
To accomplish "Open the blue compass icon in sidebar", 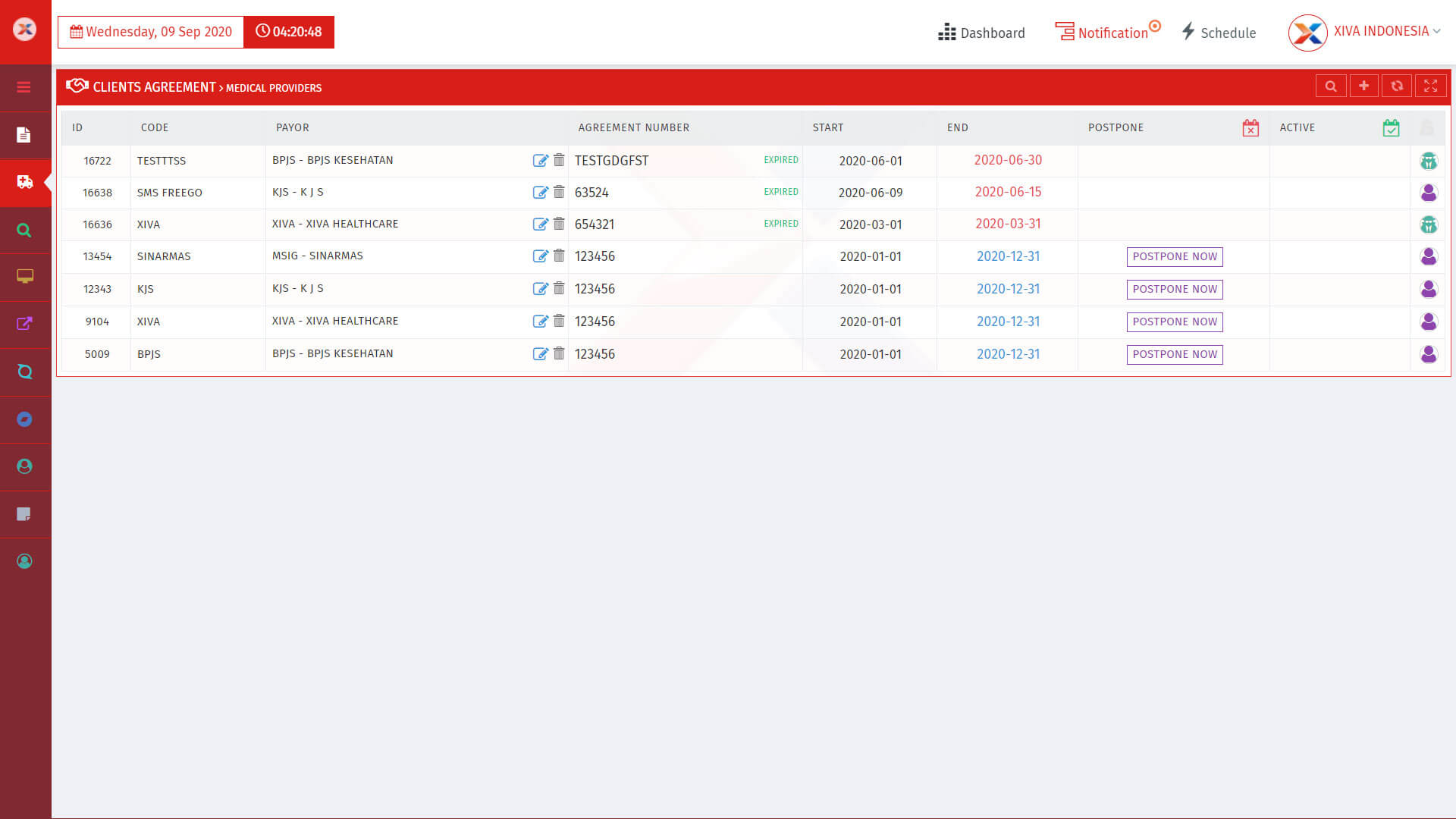I will click(24, 419).
